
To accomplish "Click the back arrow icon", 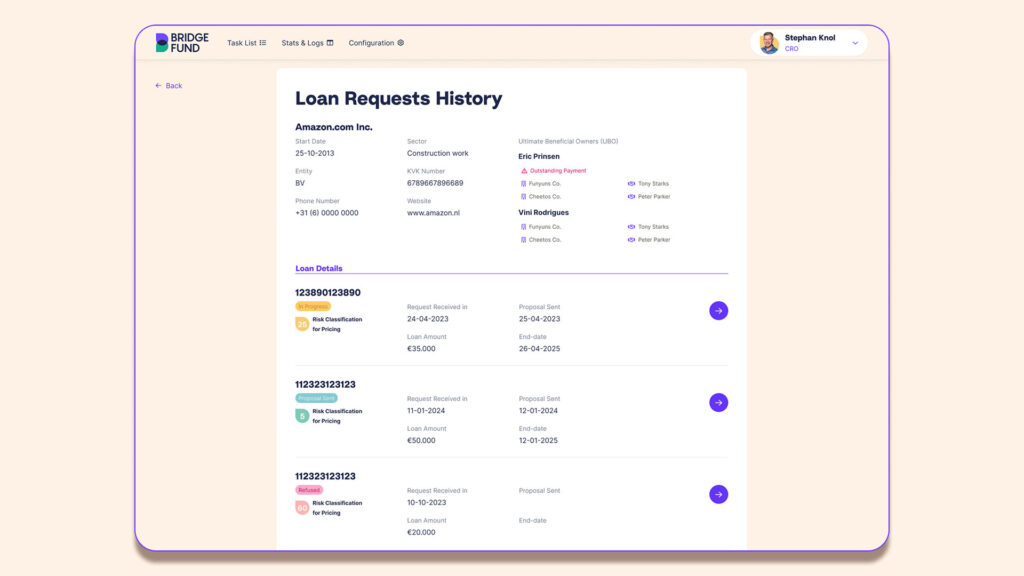I will point(158,86).
